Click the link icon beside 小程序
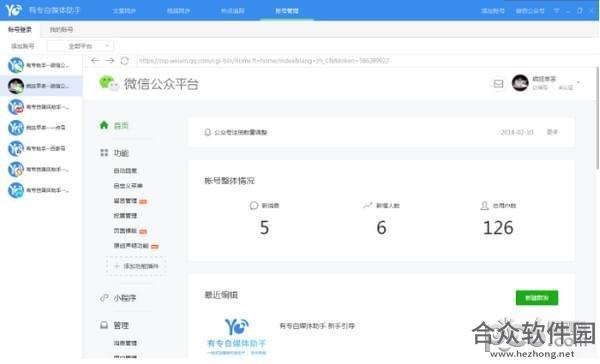The width and height of the screenshot is (600, 364). pyautogui.click(x=104, y=297)
